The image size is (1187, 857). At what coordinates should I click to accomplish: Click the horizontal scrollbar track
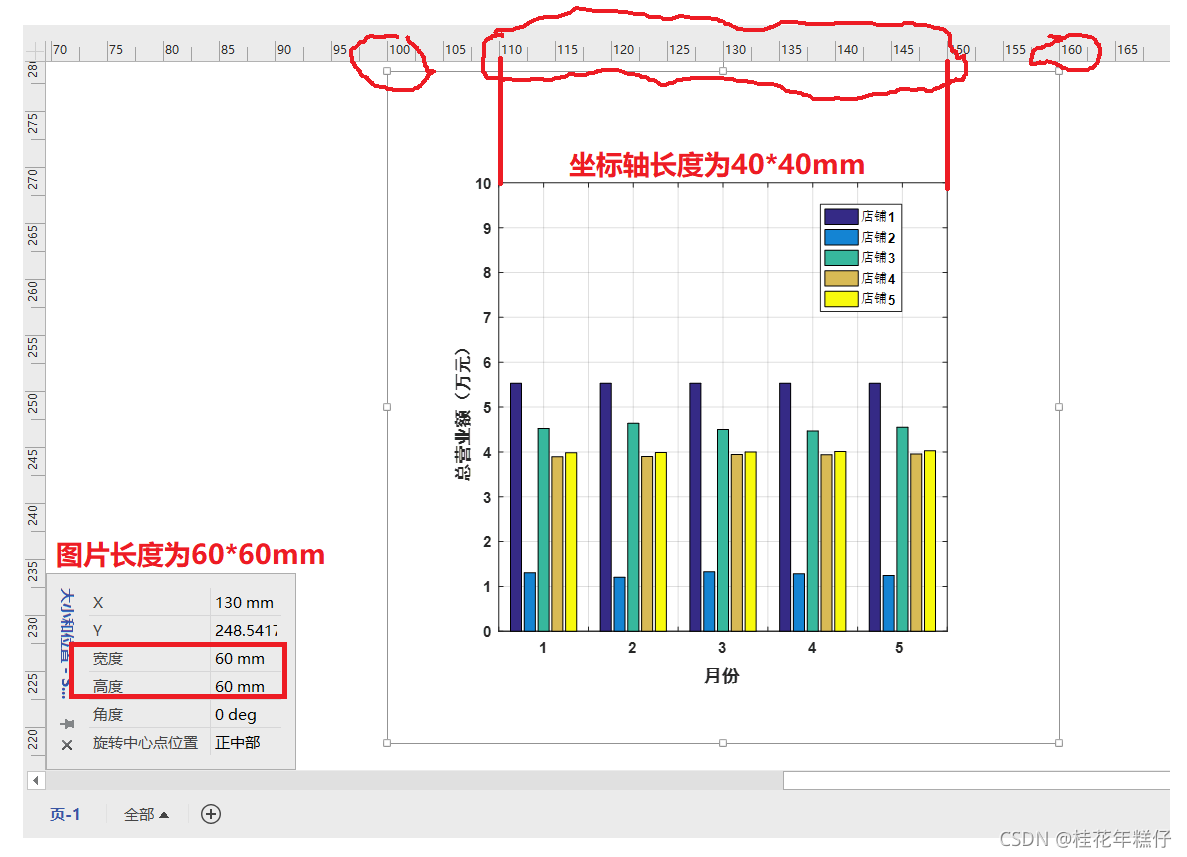(x=415, y=781)
